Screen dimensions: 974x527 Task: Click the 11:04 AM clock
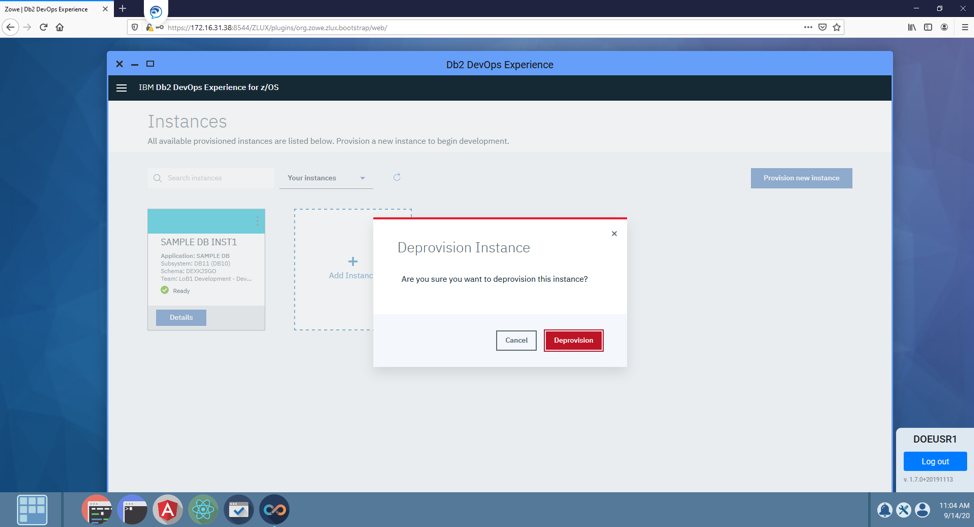[954, 505]
